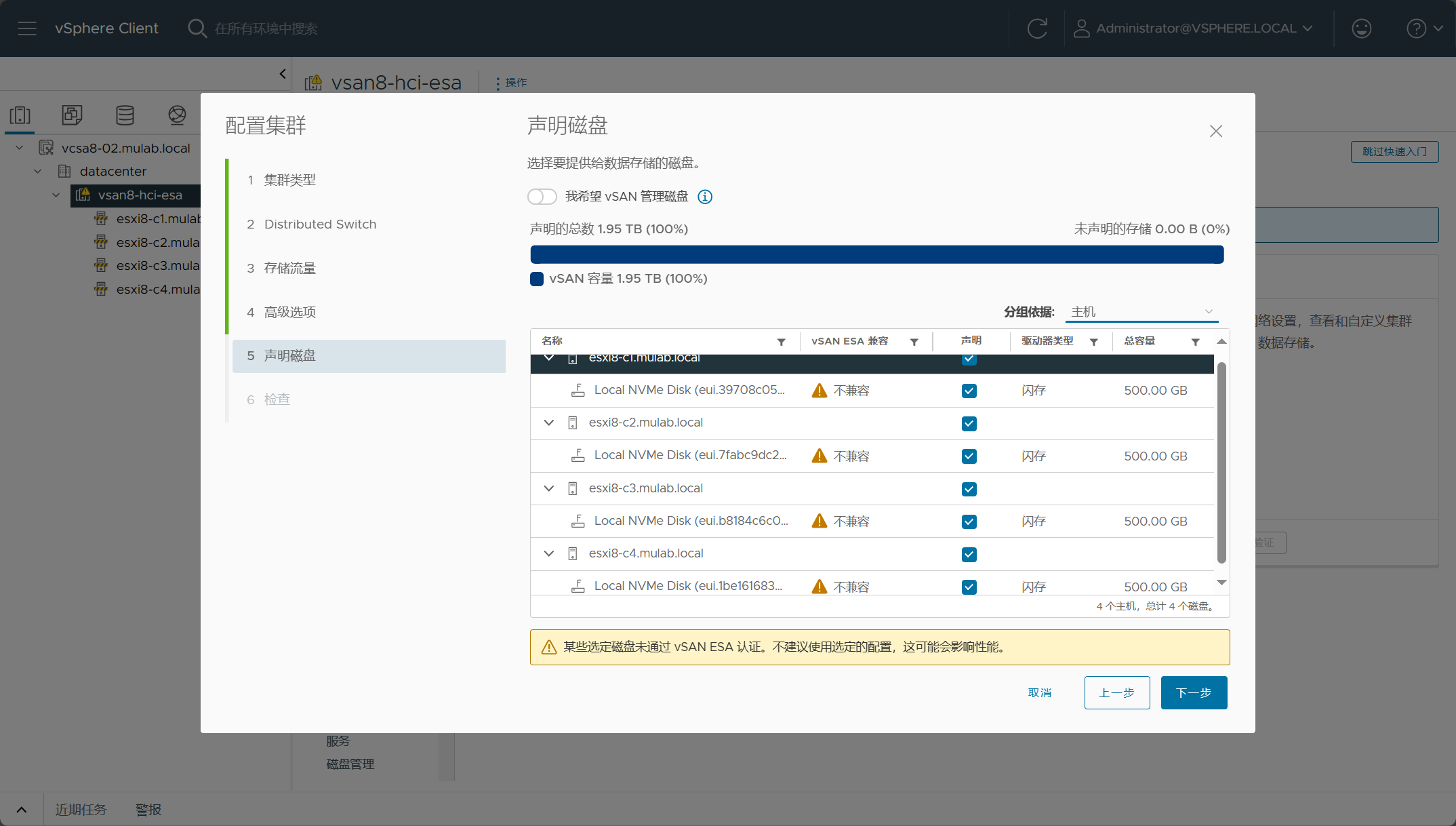Screen dimensions: 1456x826
Task: Click 跳过快速入门 button behind dialog
Action: point(1394,152)
